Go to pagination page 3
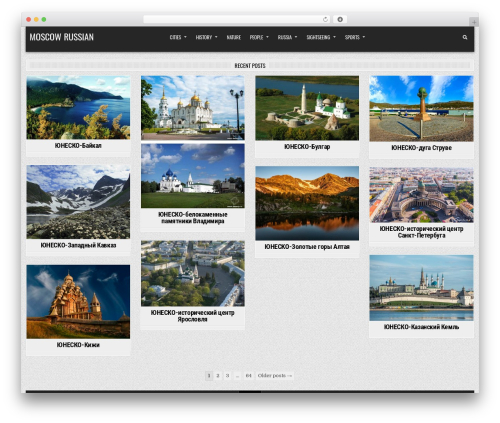This screenshot has width=500, height=423. click(x=227, y=376)
